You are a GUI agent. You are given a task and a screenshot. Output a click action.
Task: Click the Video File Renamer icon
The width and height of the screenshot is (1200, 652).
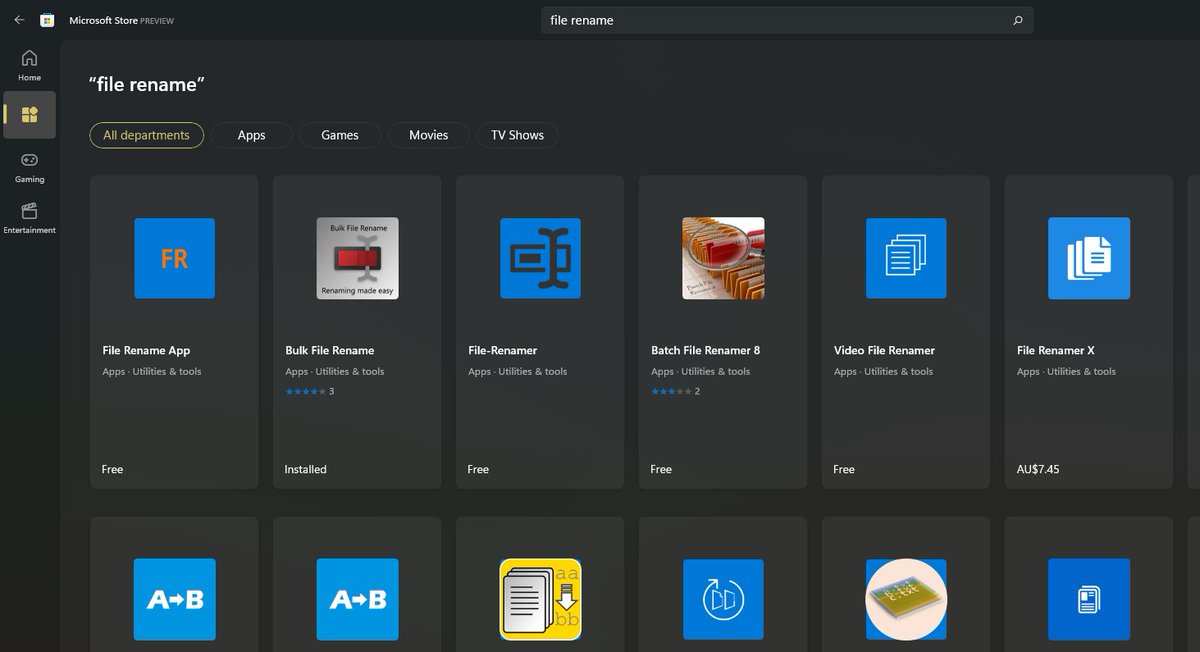click(906, 258)
